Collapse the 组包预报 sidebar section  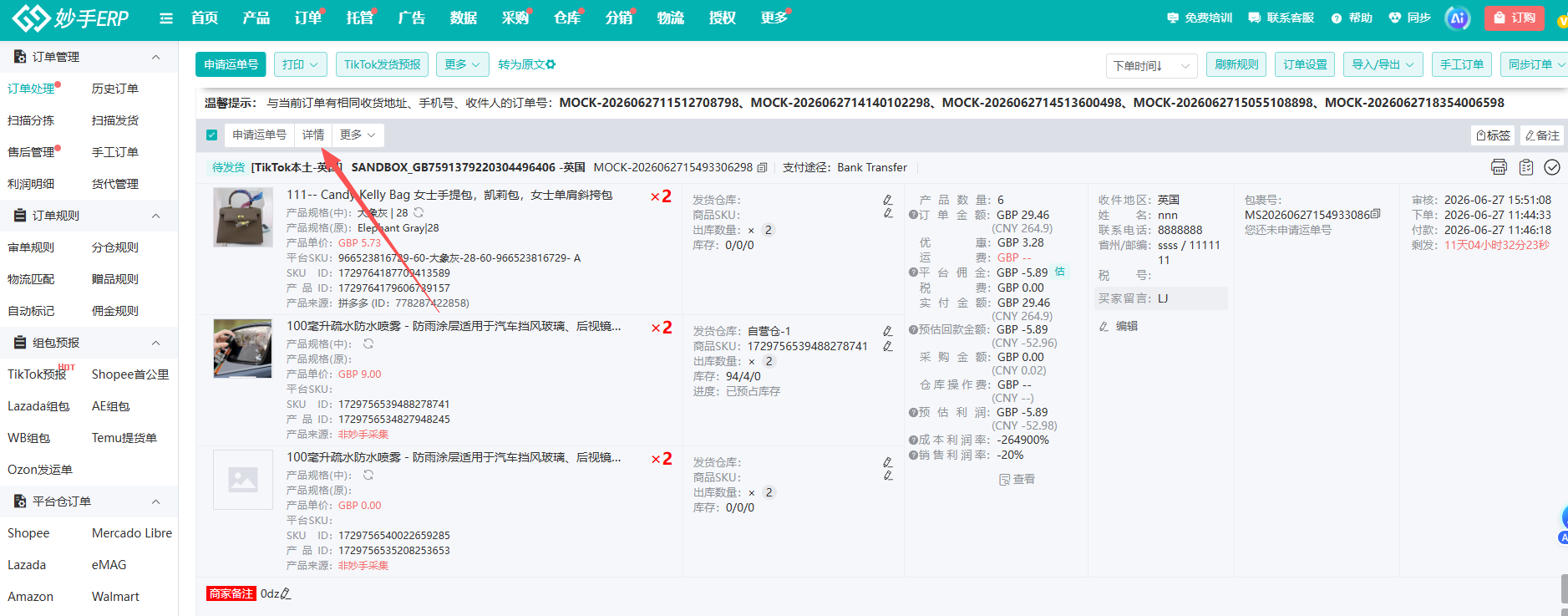point(155,343)
